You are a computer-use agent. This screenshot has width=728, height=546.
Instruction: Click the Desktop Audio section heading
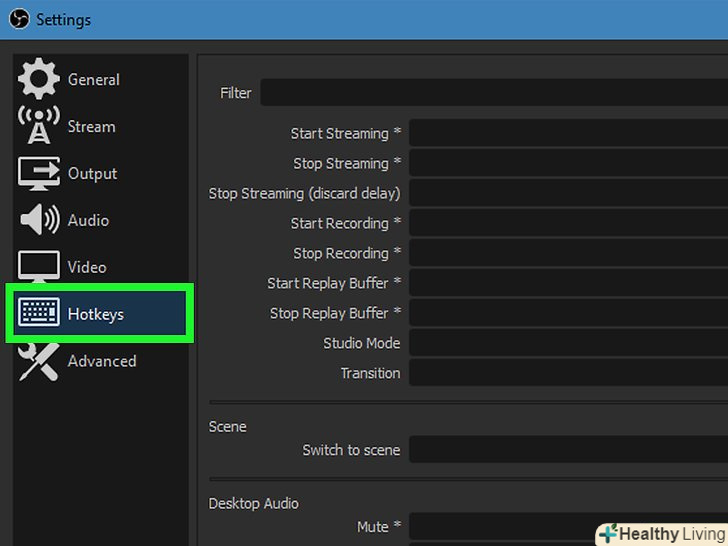tap(254, 503)
